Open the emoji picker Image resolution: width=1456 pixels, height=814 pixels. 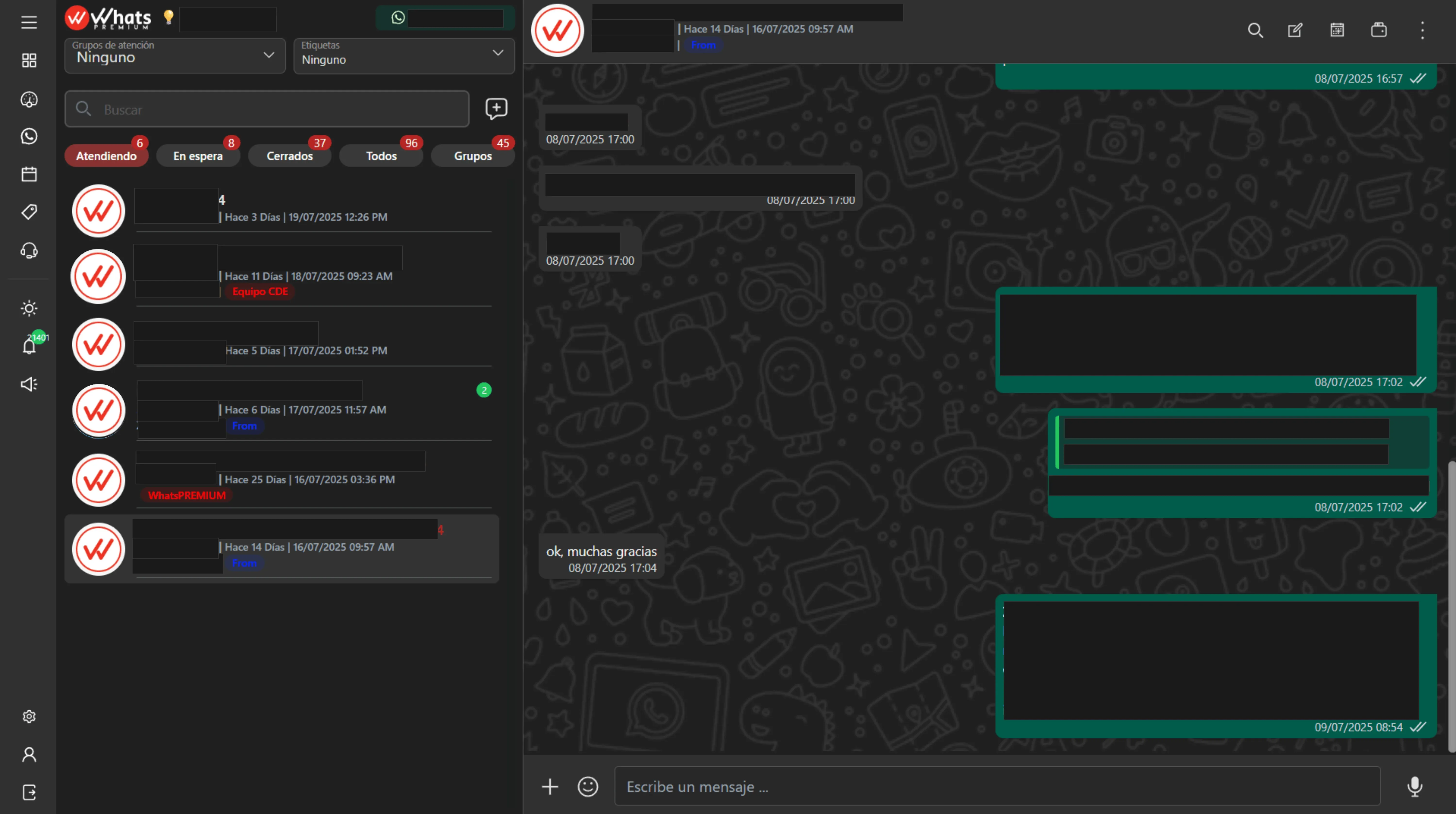click(588, 786)
